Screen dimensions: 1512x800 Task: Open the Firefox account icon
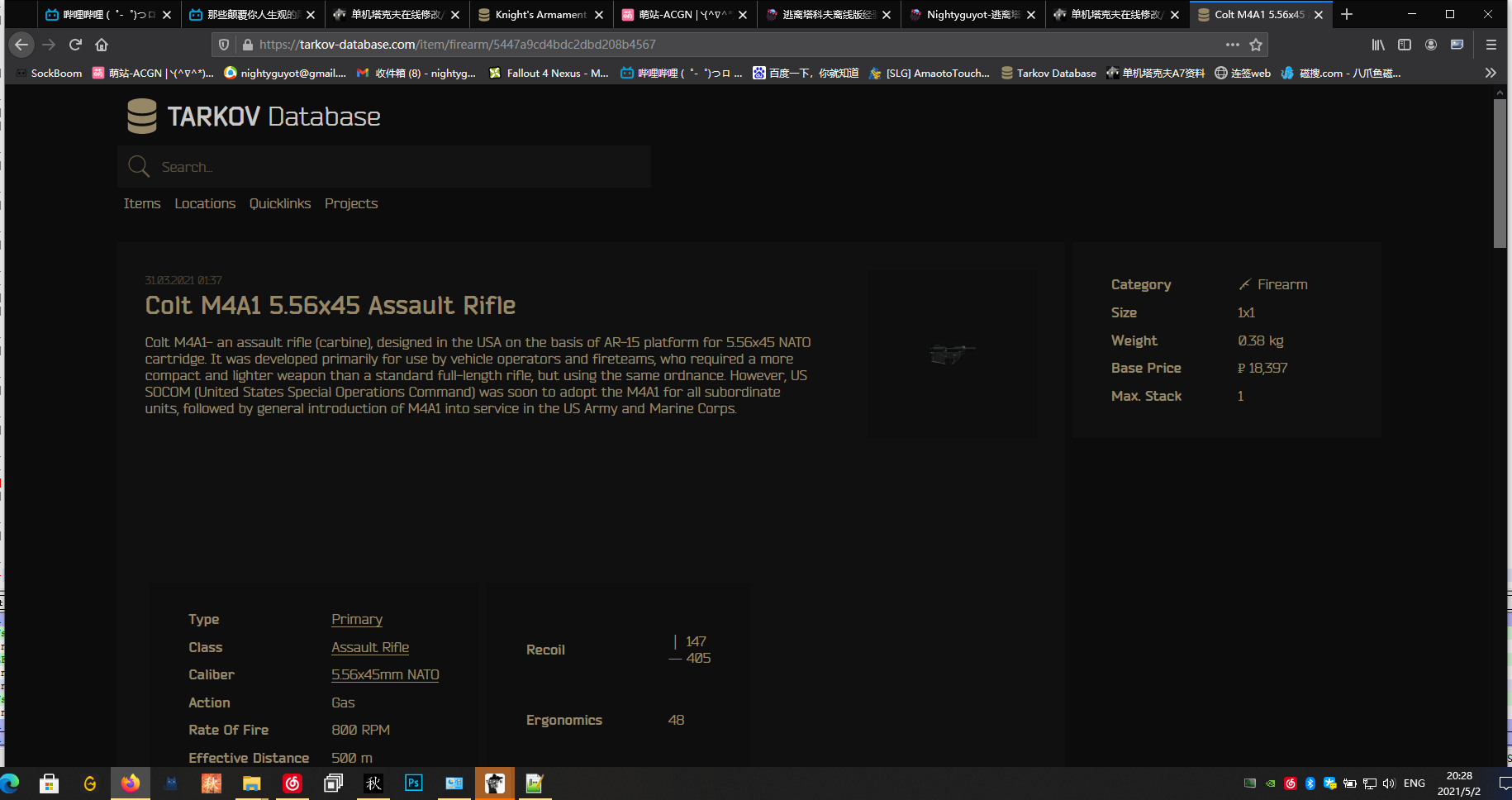coord(1431,45)
